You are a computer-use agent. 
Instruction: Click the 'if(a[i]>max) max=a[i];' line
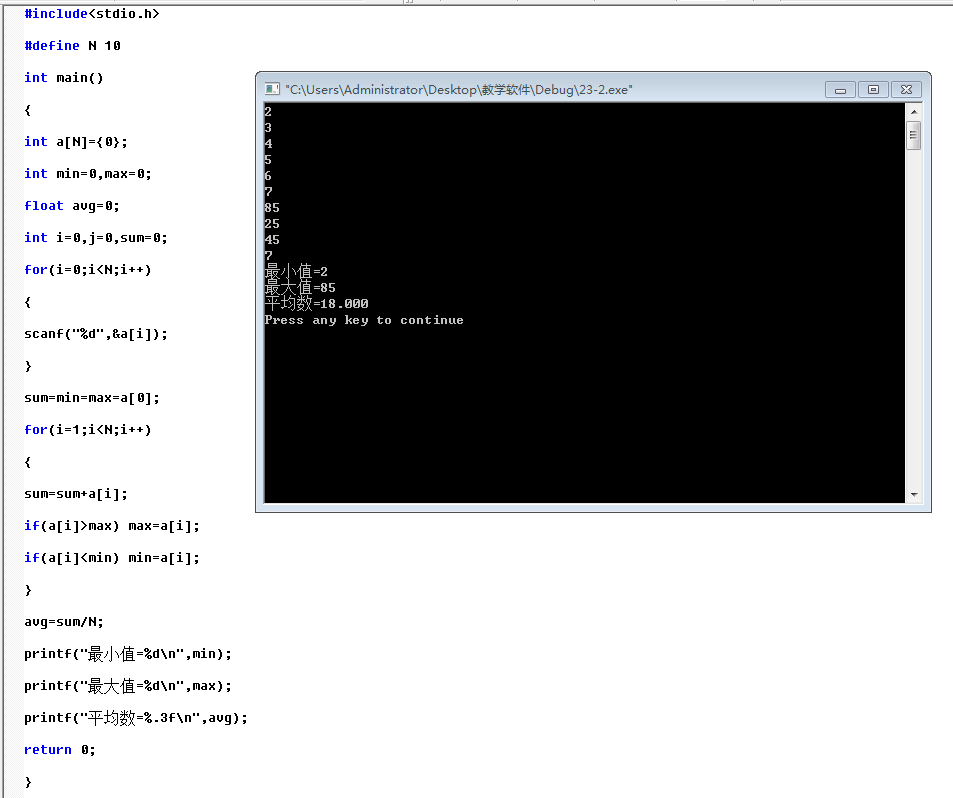tap(112, 526)
